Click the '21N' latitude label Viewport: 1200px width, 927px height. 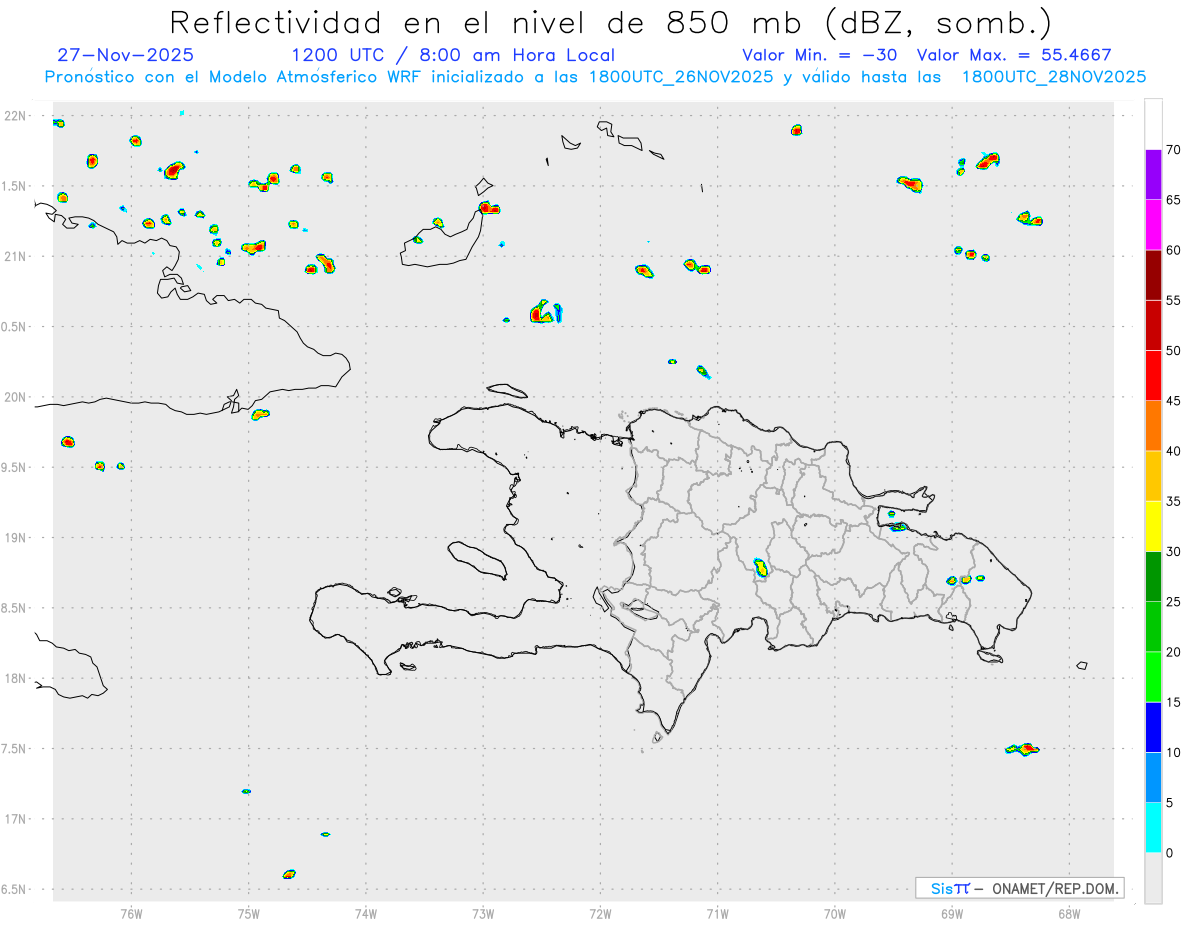click(x=16, y=256)
